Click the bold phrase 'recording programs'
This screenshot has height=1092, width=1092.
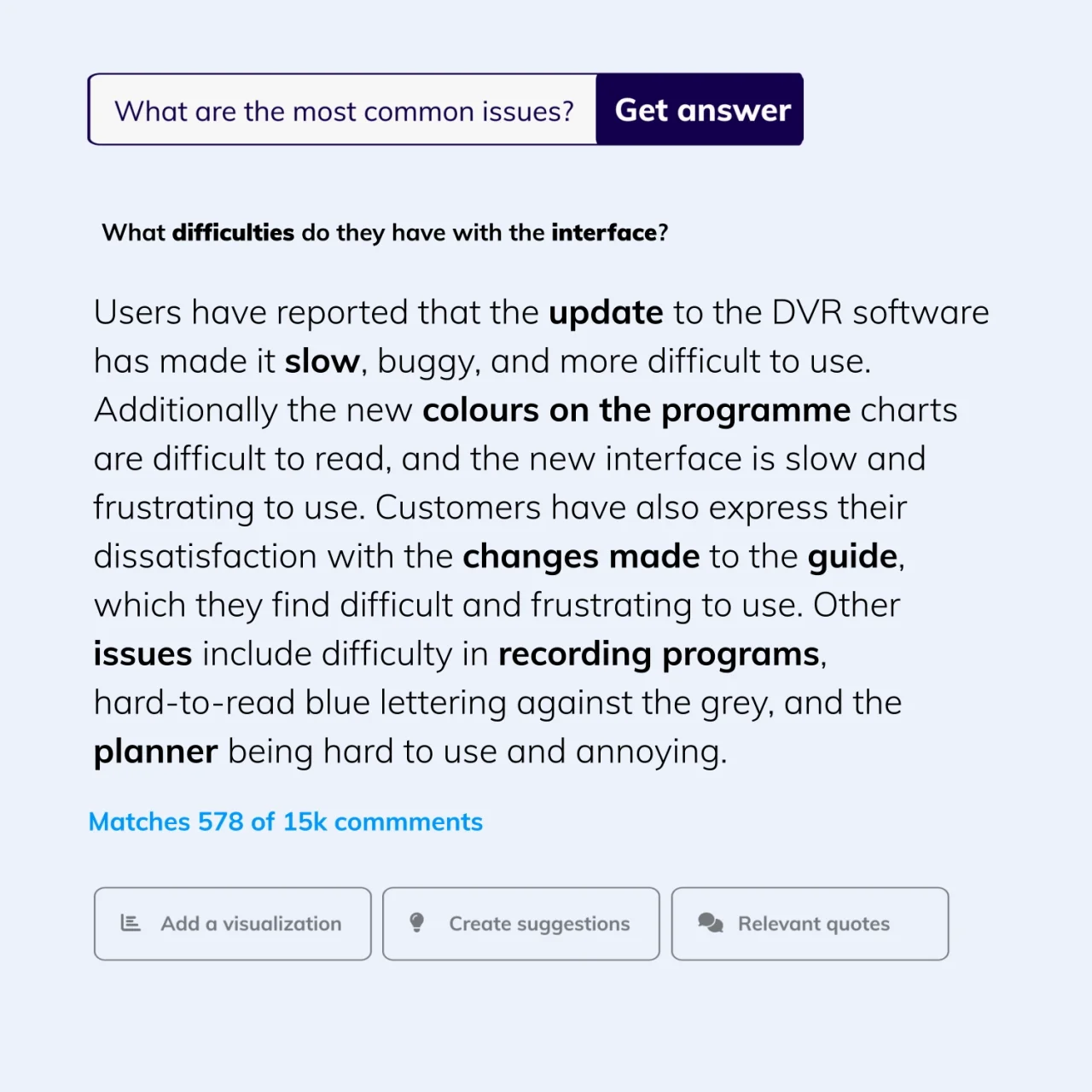click(659, 654)
